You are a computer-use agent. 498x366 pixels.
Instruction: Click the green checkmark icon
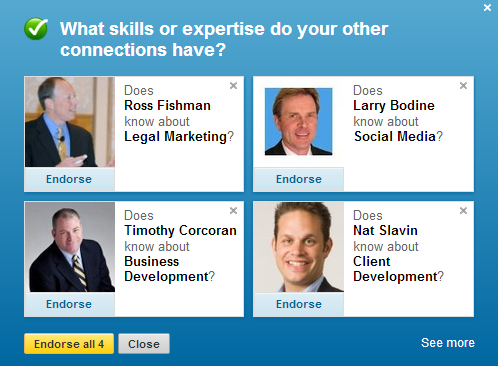pos(36,29)
